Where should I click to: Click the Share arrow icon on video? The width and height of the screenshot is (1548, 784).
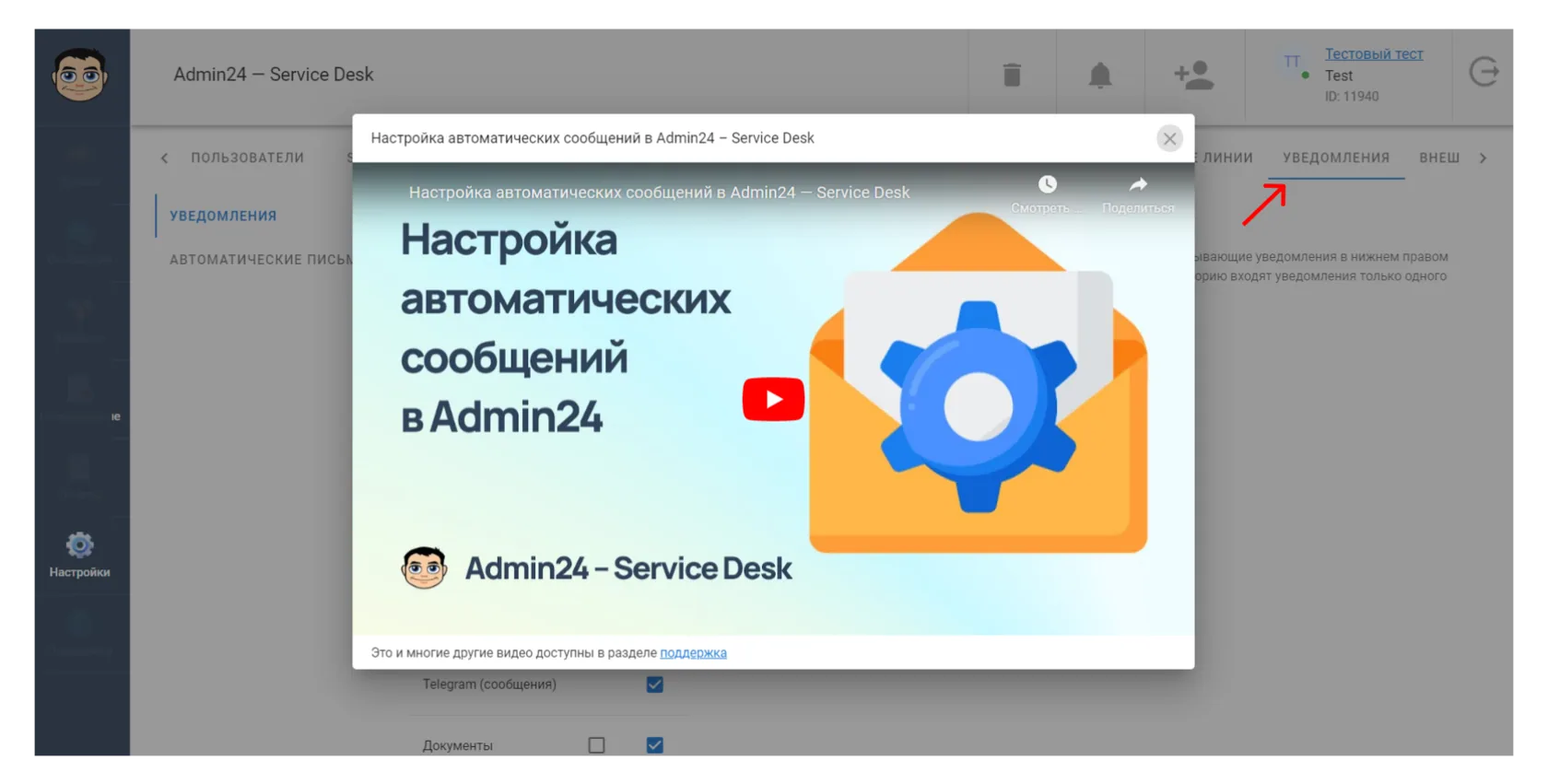point(1139,184)
